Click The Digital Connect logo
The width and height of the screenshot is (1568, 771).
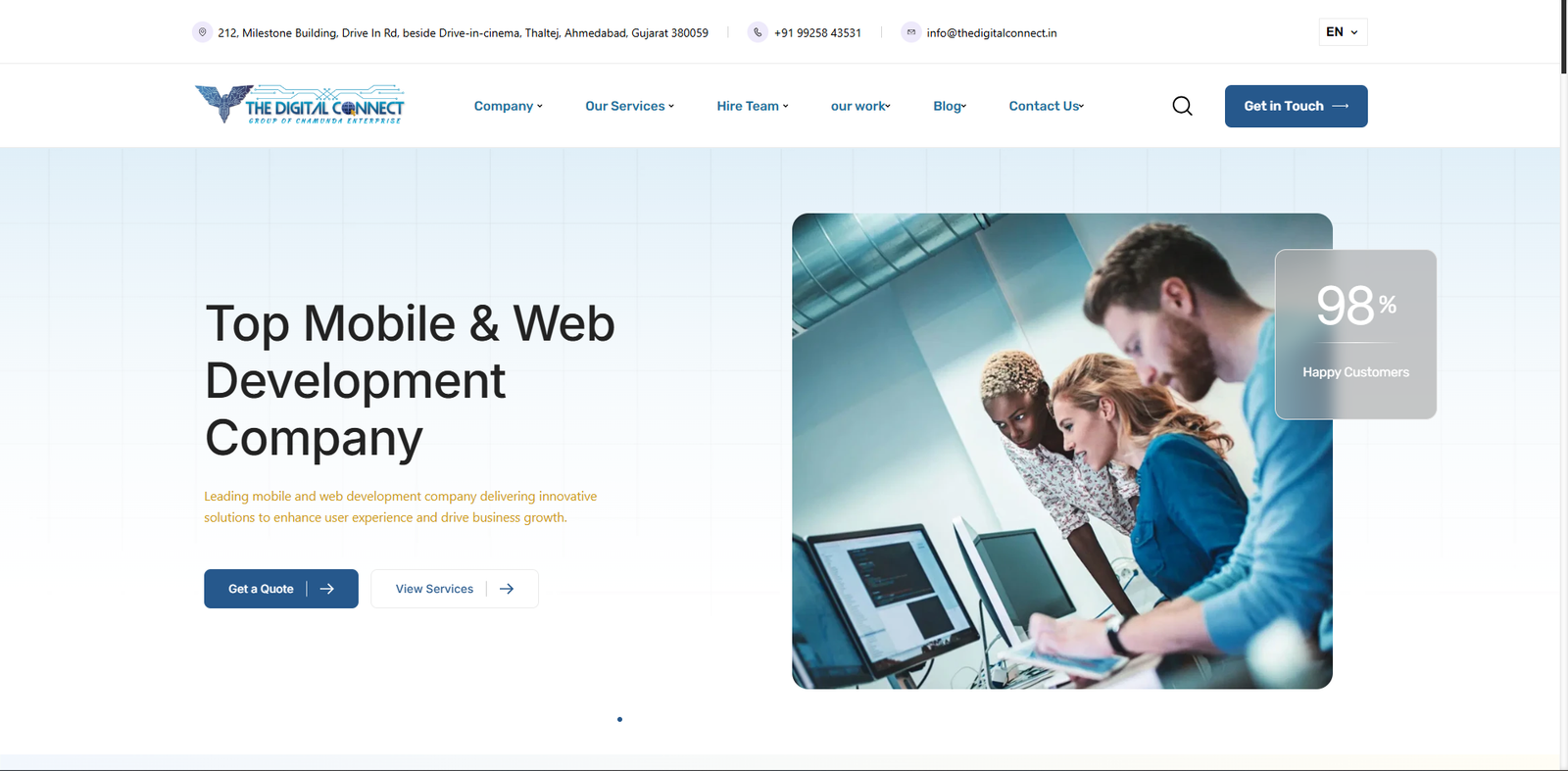click(300, 105)
